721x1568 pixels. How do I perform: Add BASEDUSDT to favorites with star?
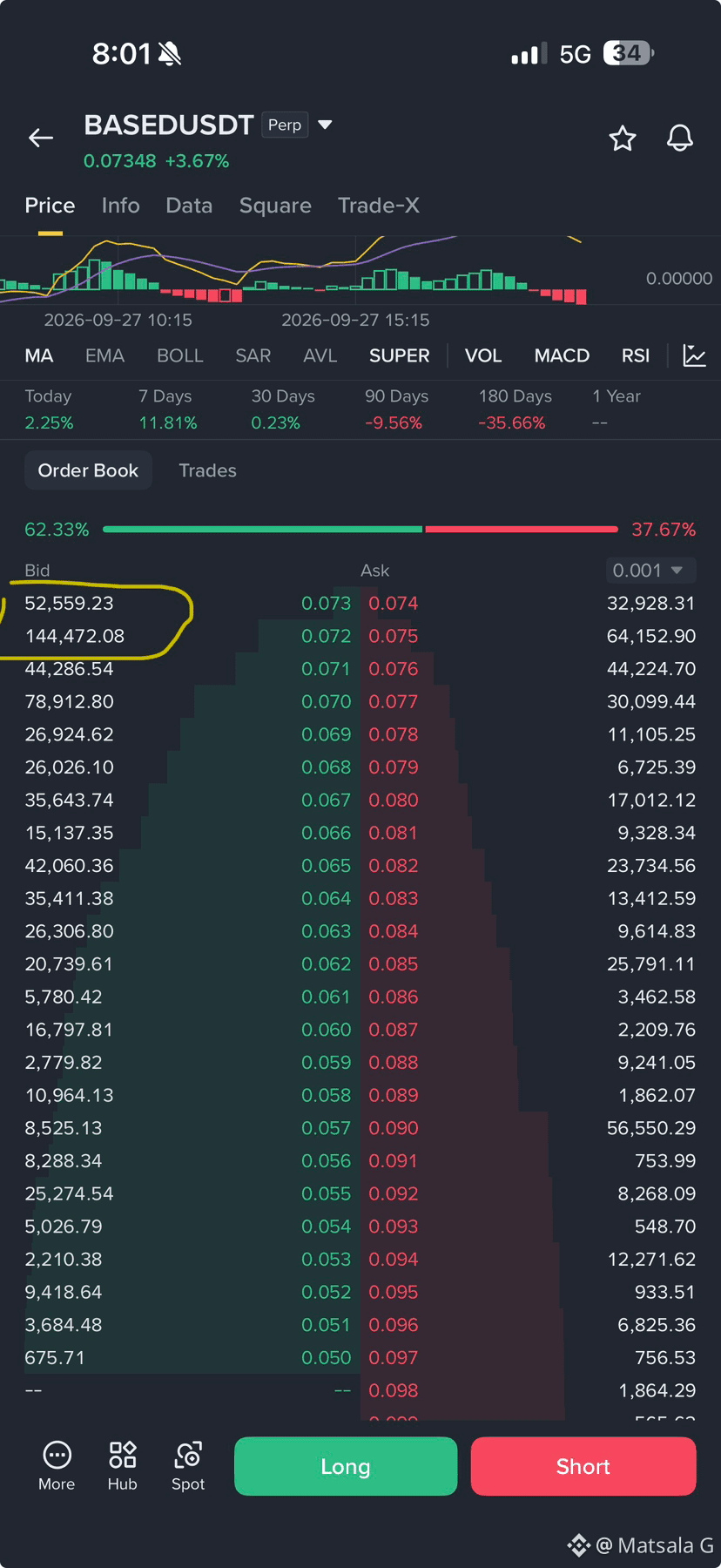623,139
